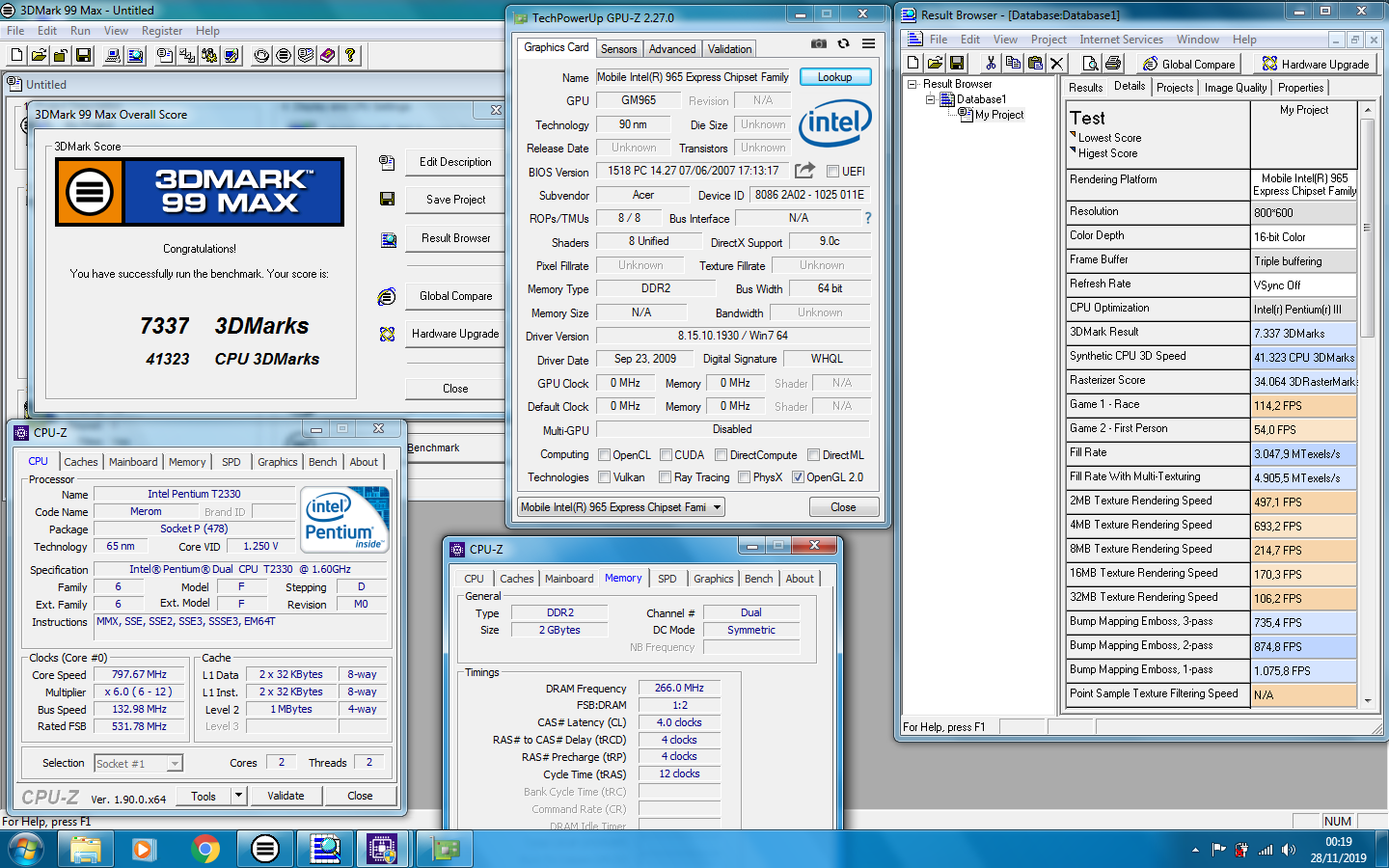Click the Print Preview icon in Result Browser
The width and height of the screenshot is (1389, 868).
(x=1091, y=64)
